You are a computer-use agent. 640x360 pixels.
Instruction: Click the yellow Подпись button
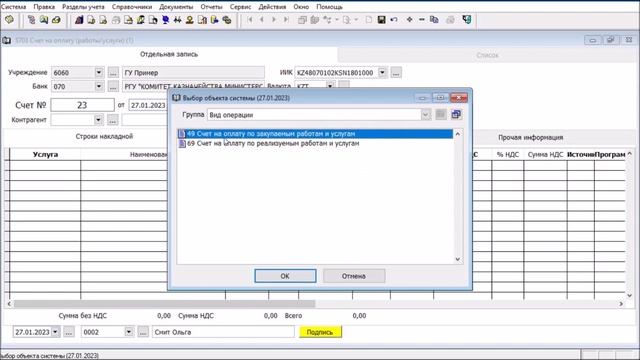[320, 332]
